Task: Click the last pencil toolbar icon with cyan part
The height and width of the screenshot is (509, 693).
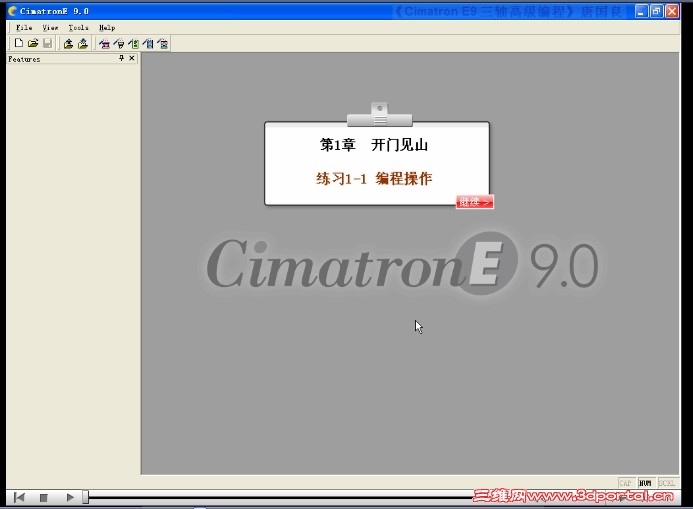Action: click(x=163, y=44)
